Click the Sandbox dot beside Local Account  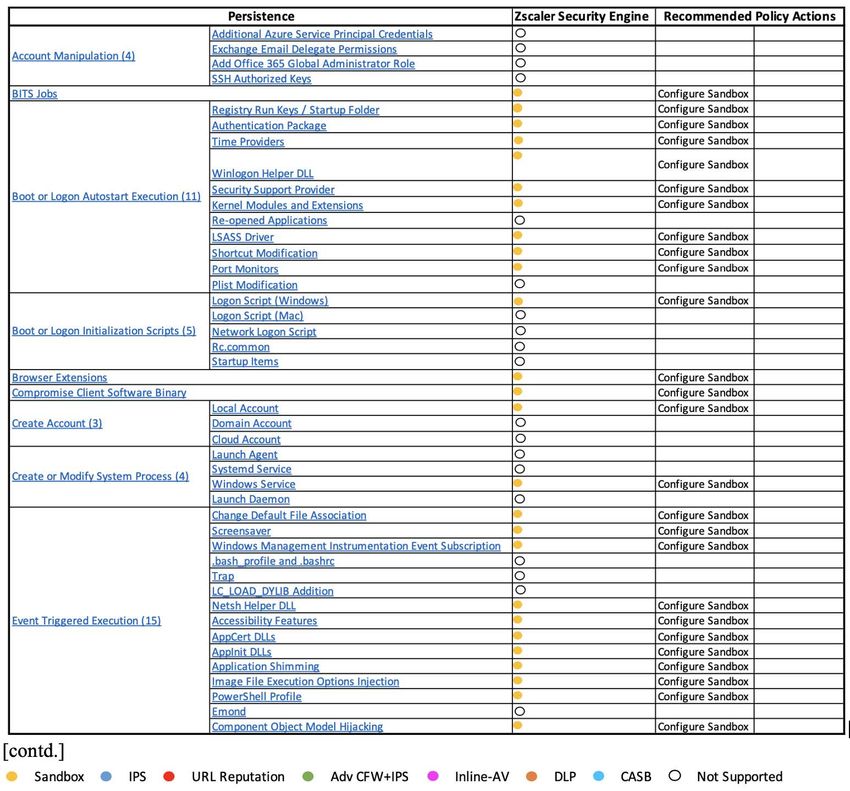pos(518,407)
